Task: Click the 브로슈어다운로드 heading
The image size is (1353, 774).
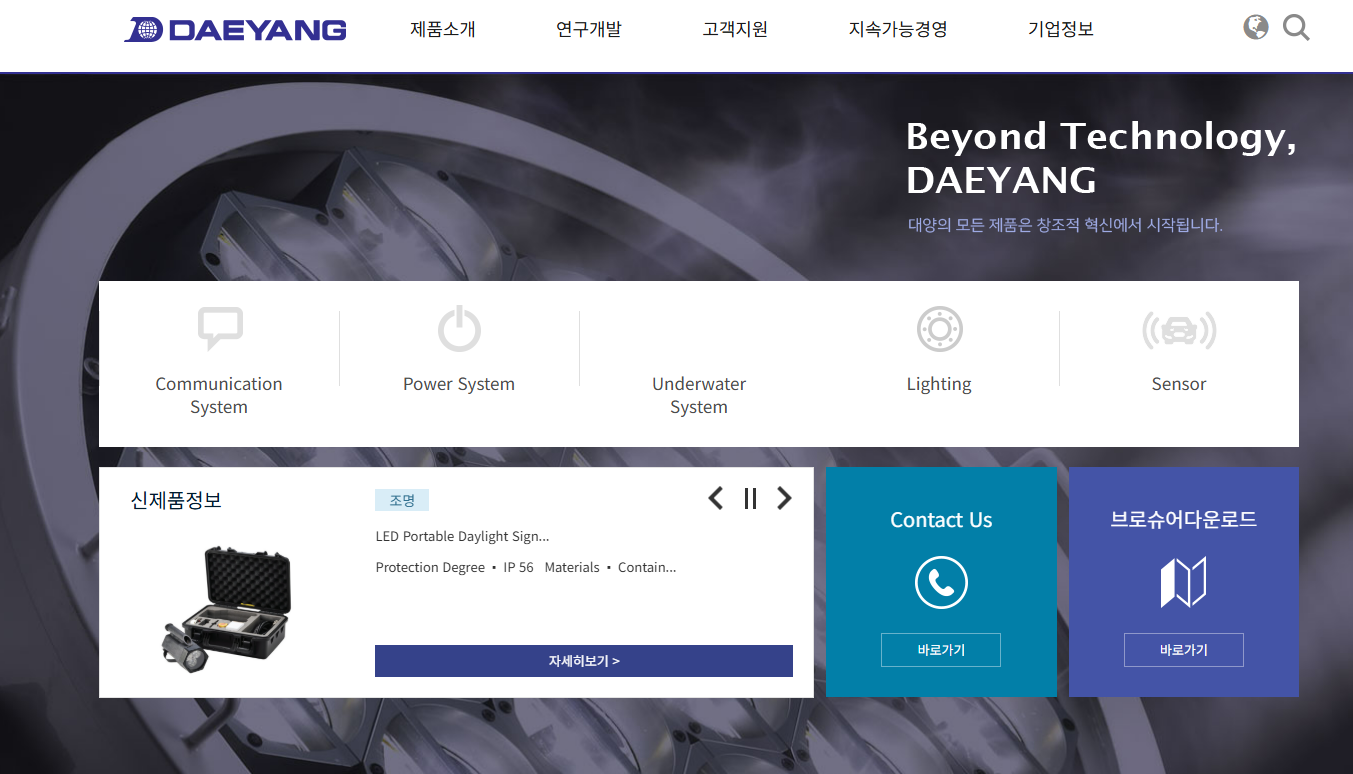Action: [1184, 520]
